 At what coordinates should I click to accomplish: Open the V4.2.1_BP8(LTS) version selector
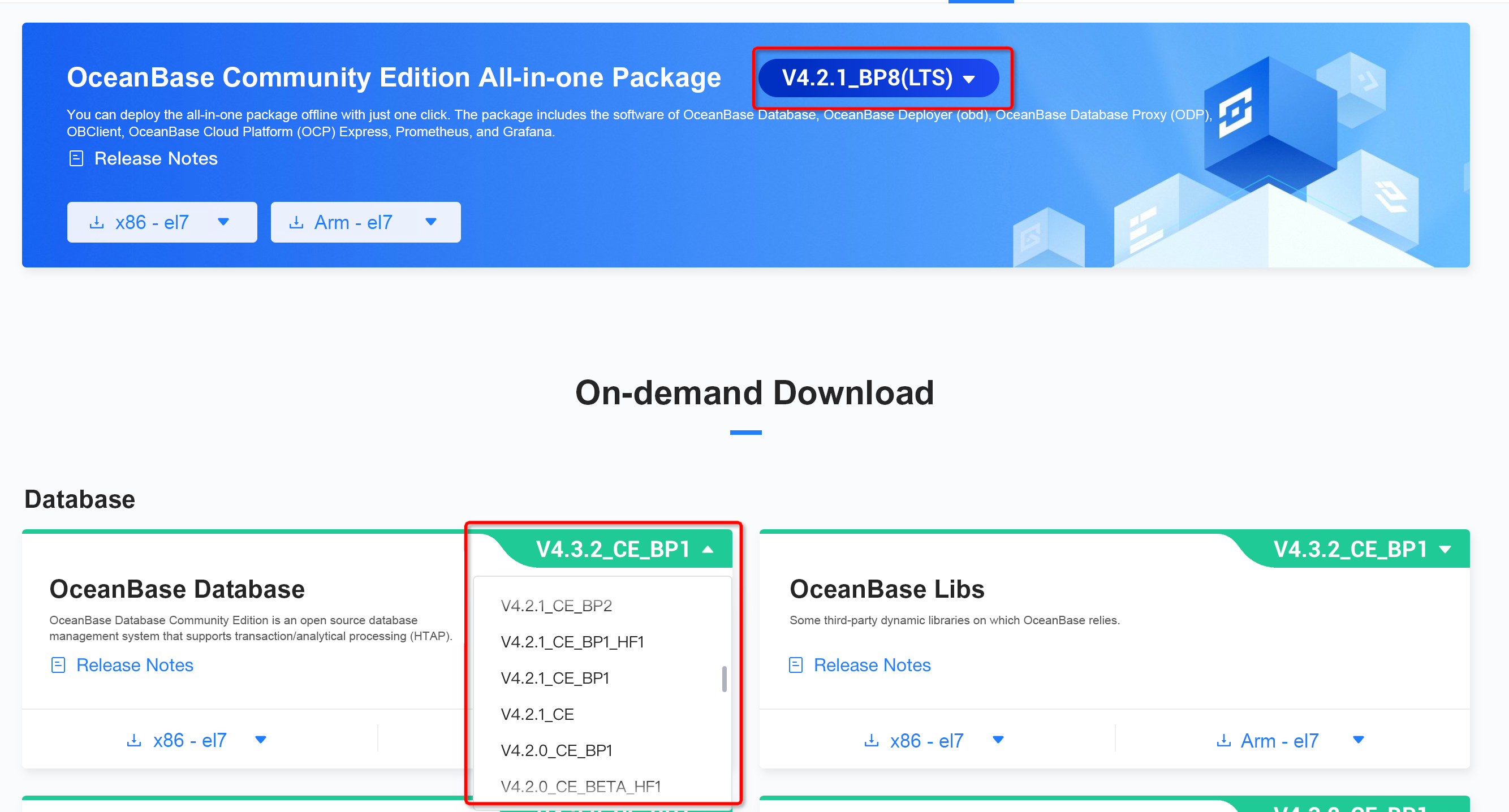coord(878,78)
